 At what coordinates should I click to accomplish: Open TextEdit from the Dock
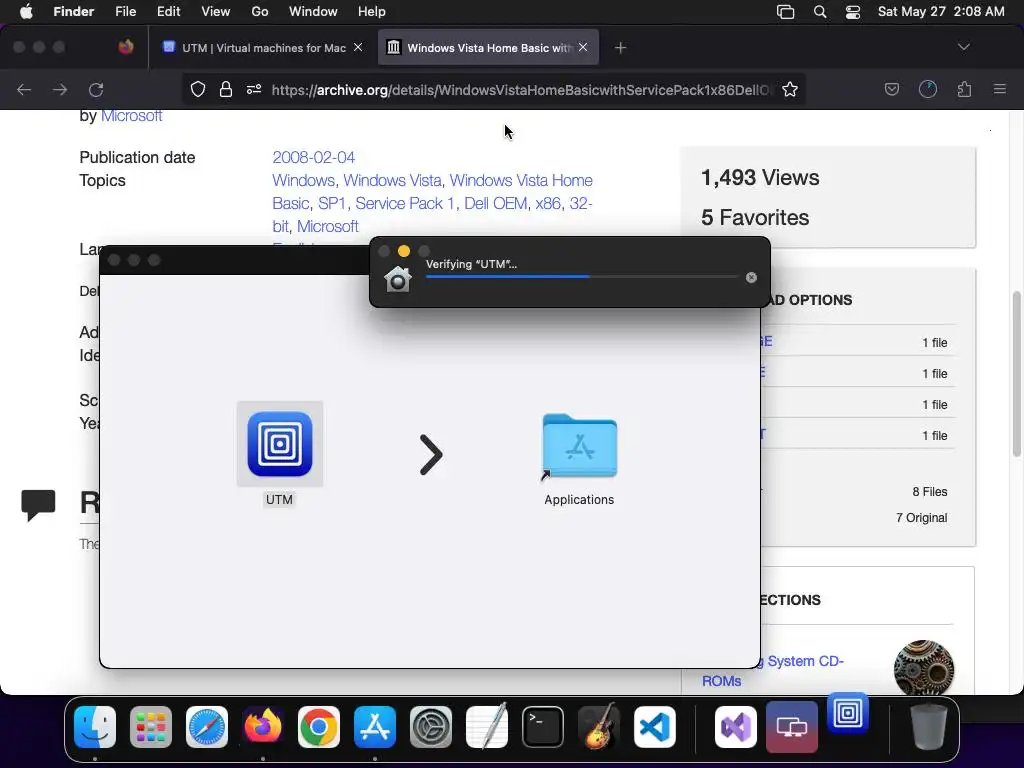487,727
